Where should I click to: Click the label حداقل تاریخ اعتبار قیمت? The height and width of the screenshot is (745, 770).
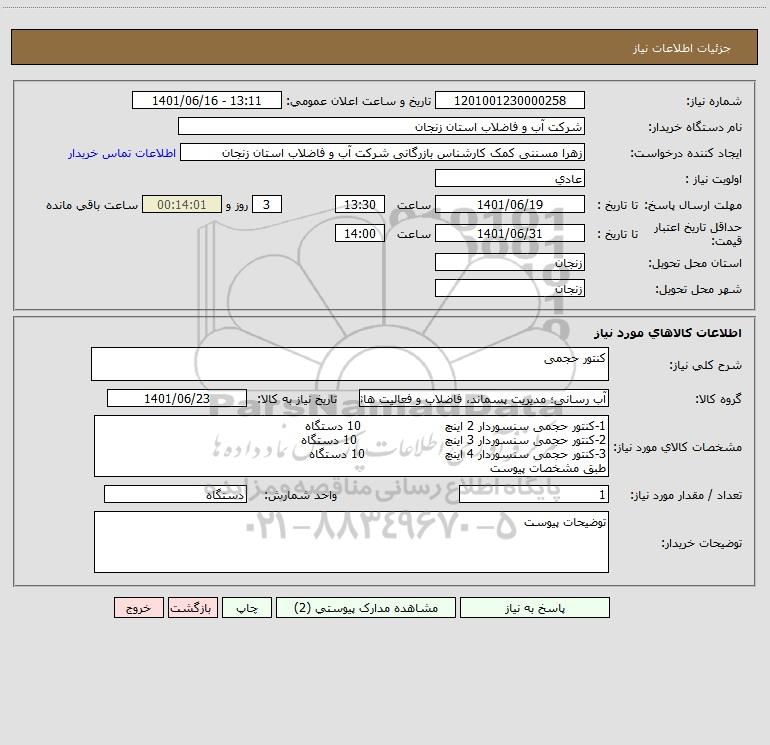[x=698, y=234]
